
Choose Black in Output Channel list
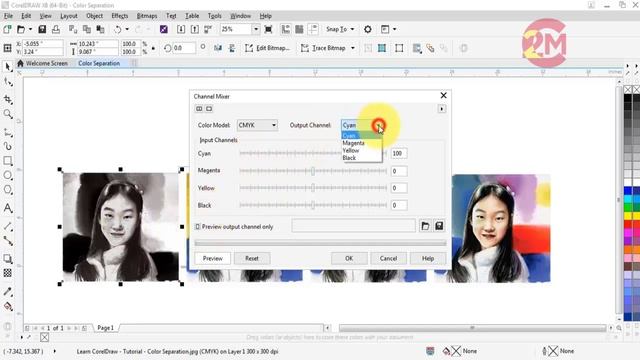[362, 158]
